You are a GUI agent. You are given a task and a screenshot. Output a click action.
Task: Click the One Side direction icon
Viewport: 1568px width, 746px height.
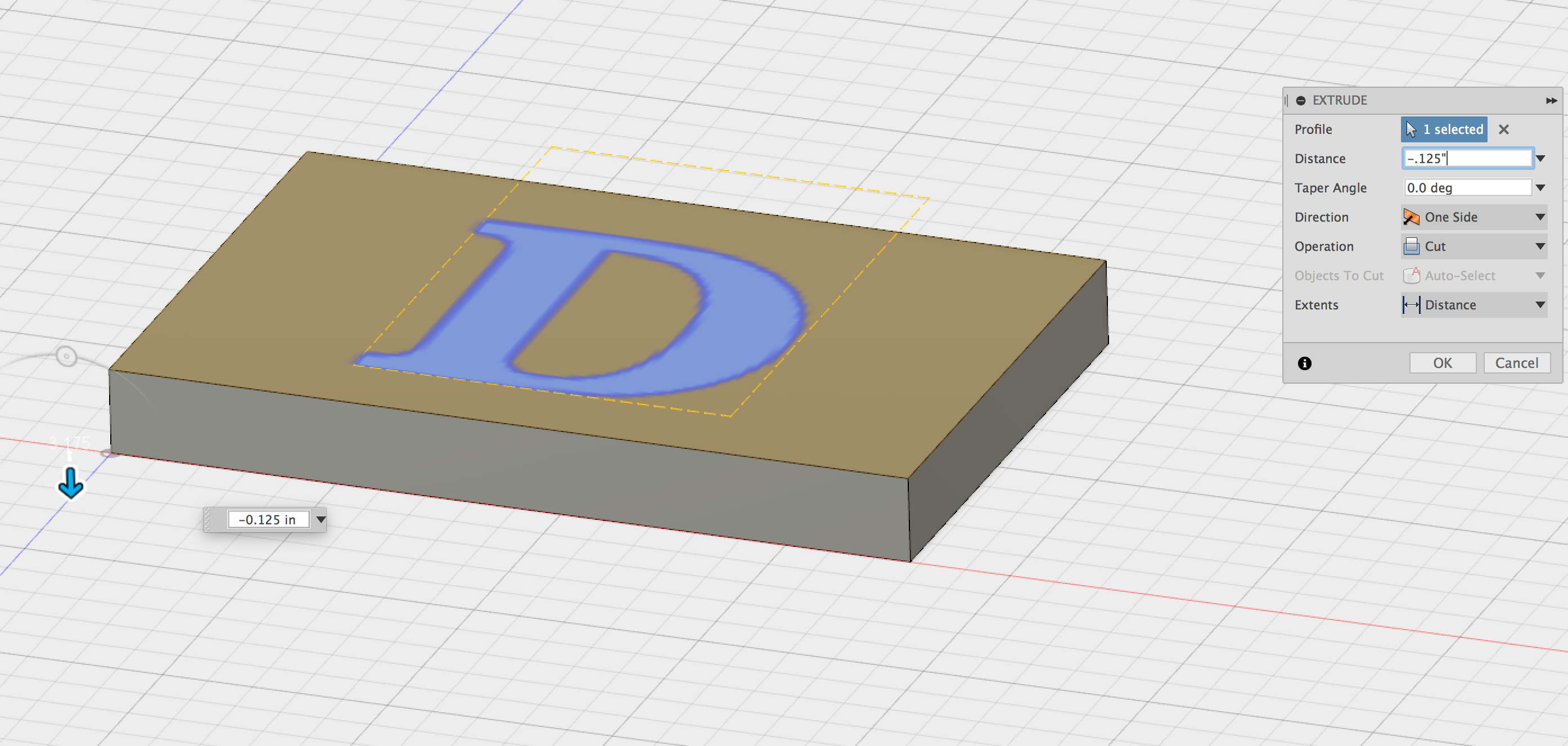click(x=1411, y=217)
